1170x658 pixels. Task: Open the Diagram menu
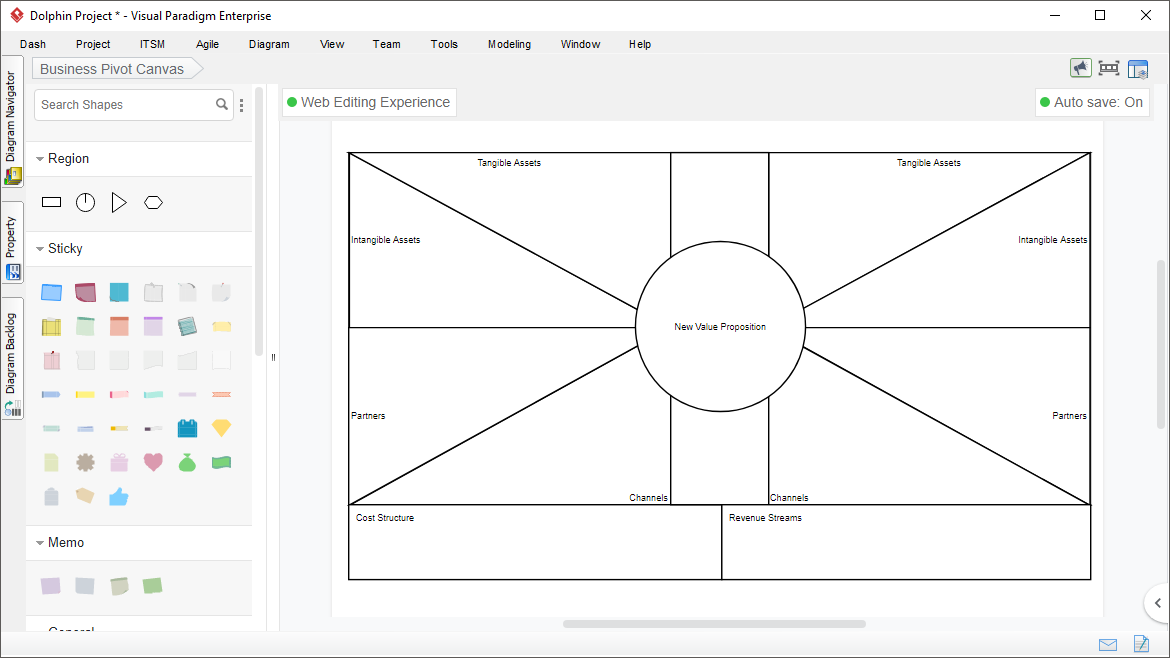tap(269, 44)
